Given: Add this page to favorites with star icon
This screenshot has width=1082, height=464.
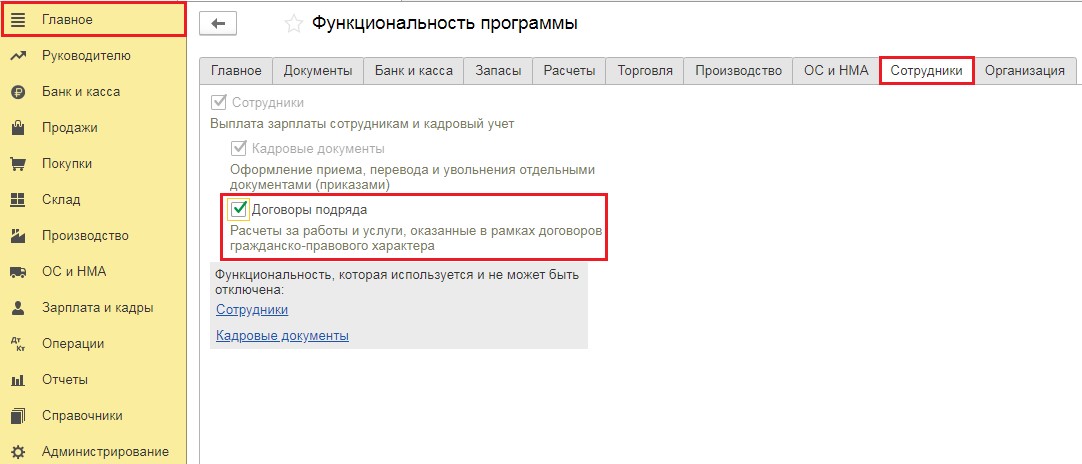Looking at the screenshot, I should 293,23.
